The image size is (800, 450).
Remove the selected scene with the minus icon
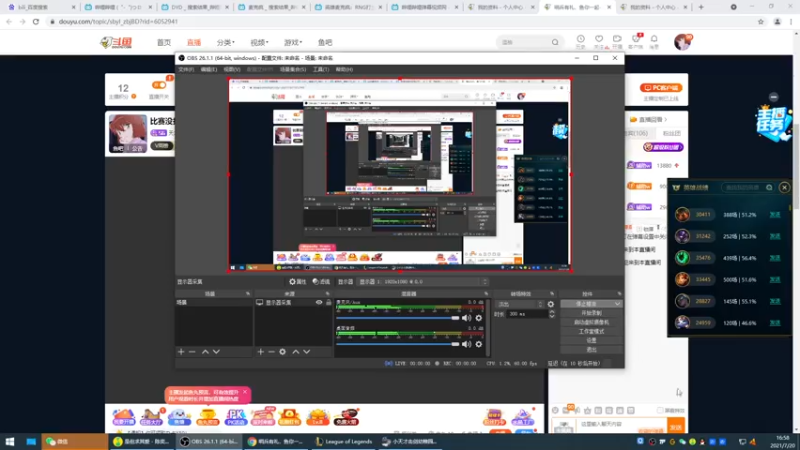(x=192, y=352)
